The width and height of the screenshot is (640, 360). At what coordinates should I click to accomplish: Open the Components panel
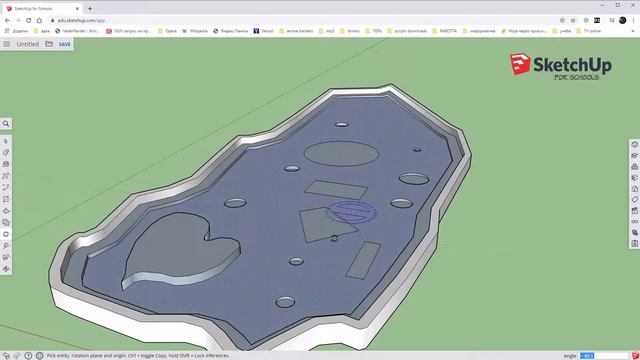click(634, 167)
